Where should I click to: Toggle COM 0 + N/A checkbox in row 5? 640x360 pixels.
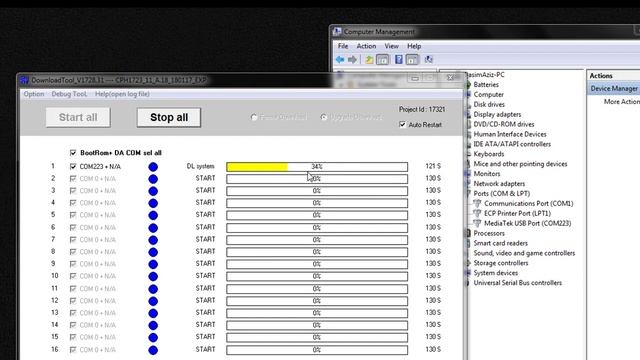[73, 215]
